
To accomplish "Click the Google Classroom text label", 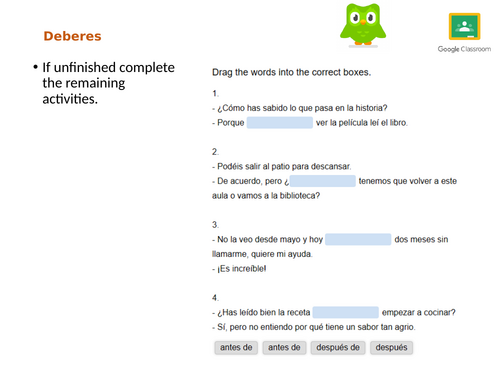I will click(x=464, y=49).
